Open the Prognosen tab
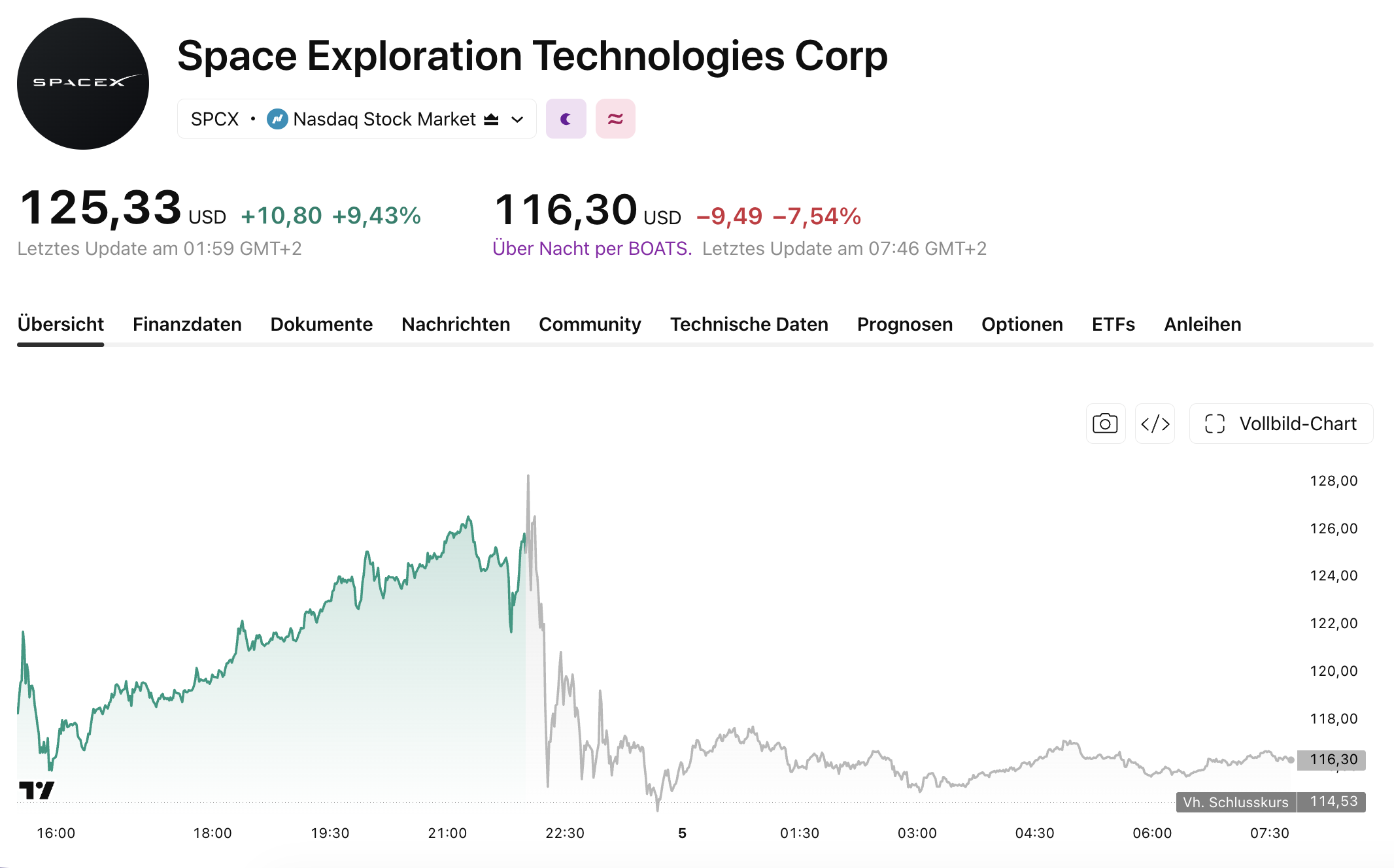Image resolution: width=1394 pixels, height=868 pixels. tap(905, 324)
